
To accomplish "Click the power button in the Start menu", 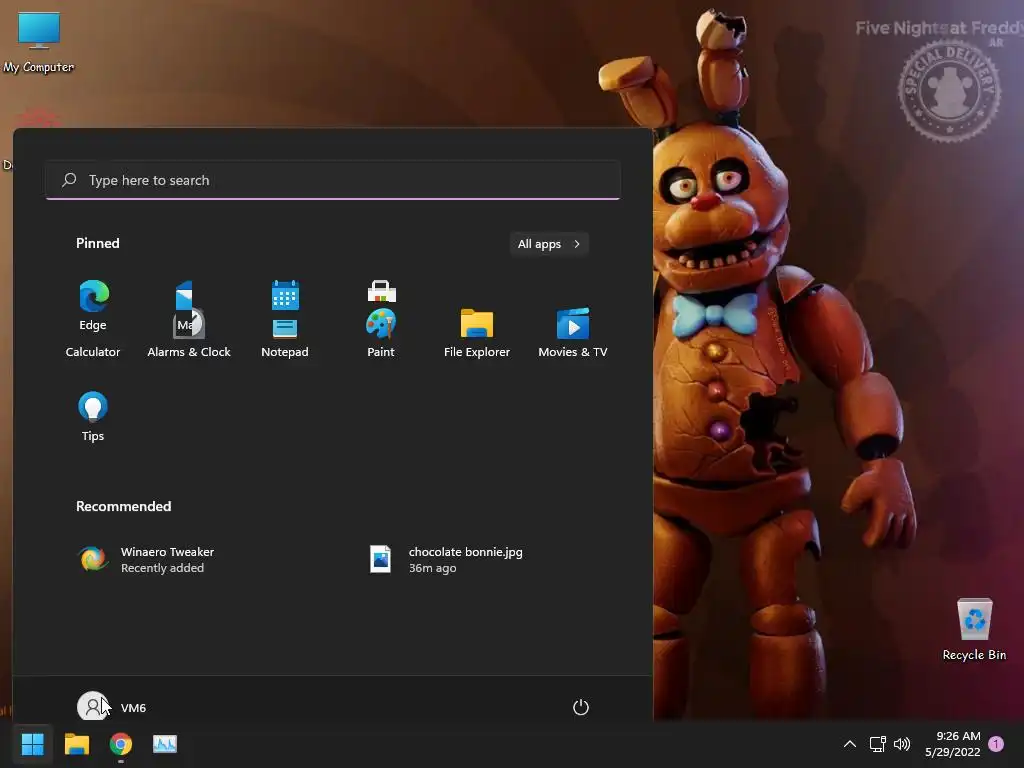I will tap(581, 707).
